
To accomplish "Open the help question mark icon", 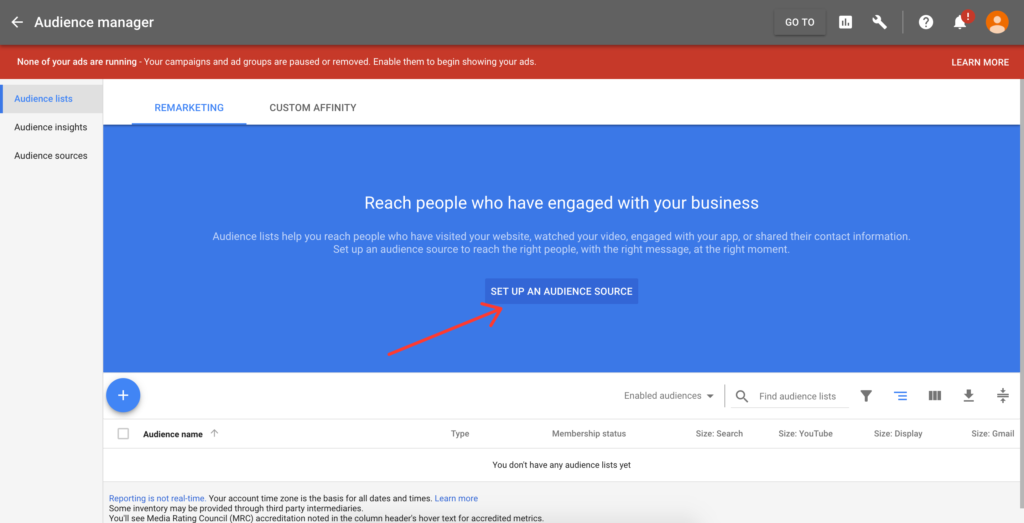I will click(926, 22).
